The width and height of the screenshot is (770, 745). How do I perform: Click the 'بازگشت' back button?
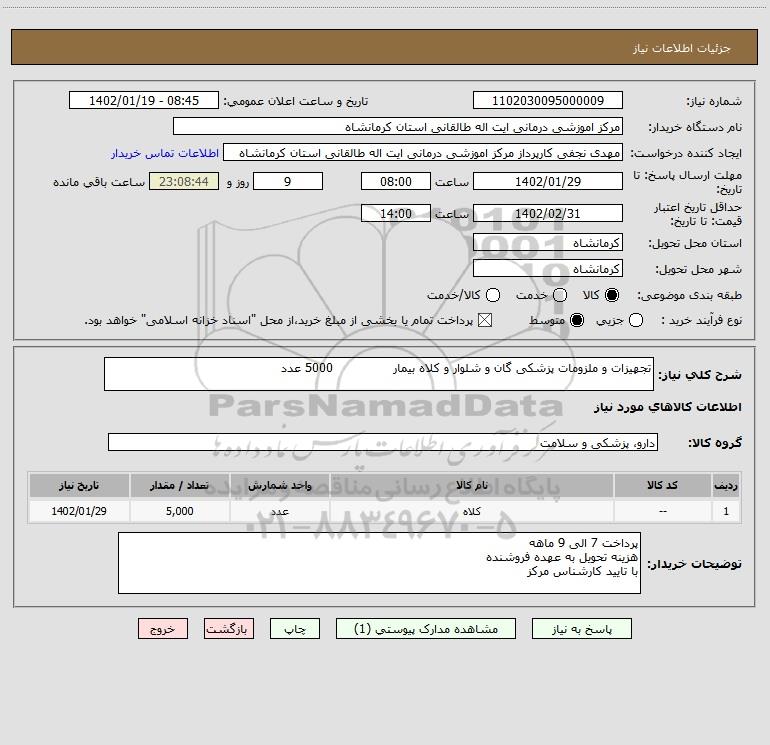[x=229, y=629]
